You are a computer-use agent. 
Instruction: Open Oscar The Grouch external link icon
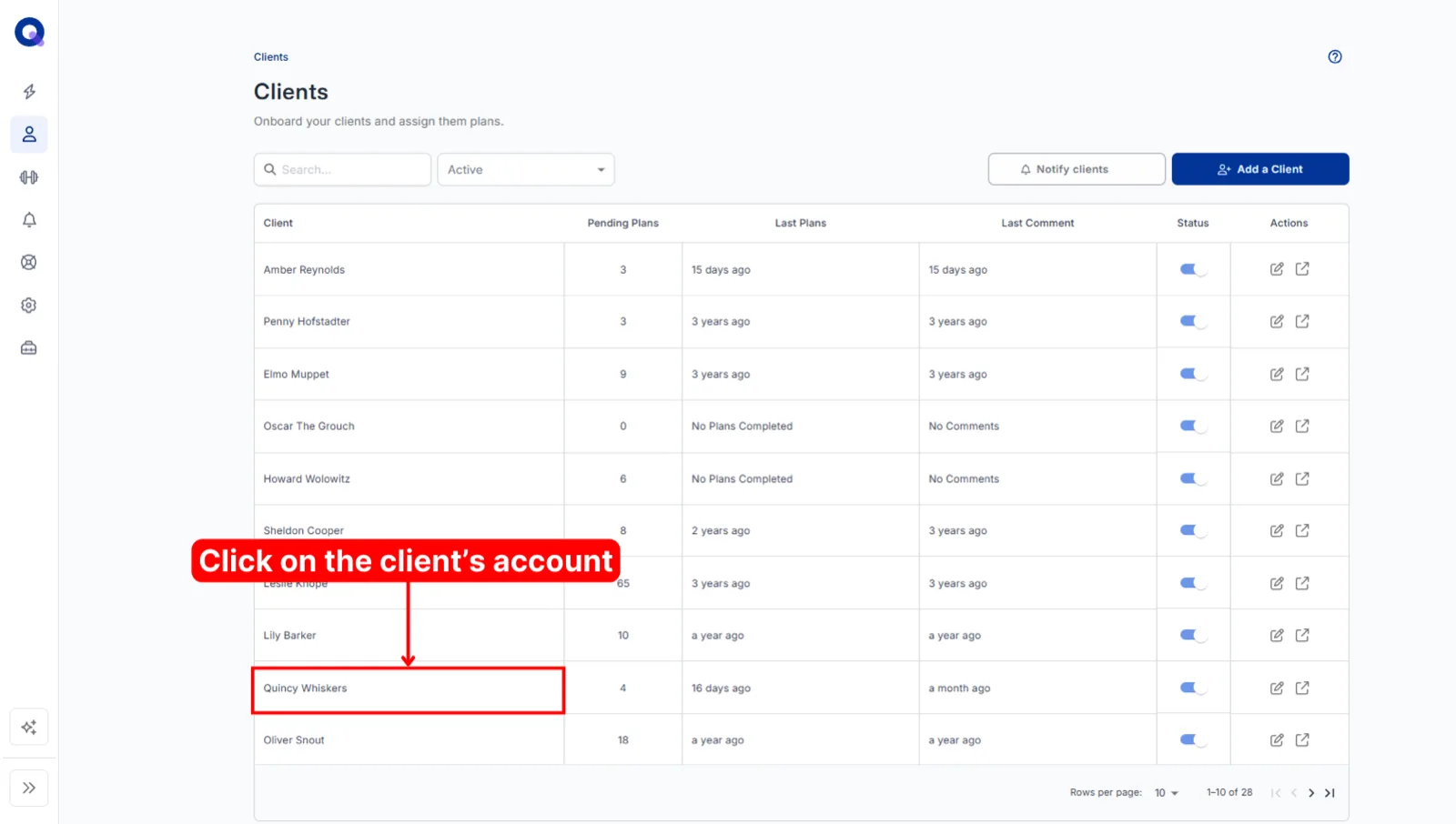[1302, 426]
